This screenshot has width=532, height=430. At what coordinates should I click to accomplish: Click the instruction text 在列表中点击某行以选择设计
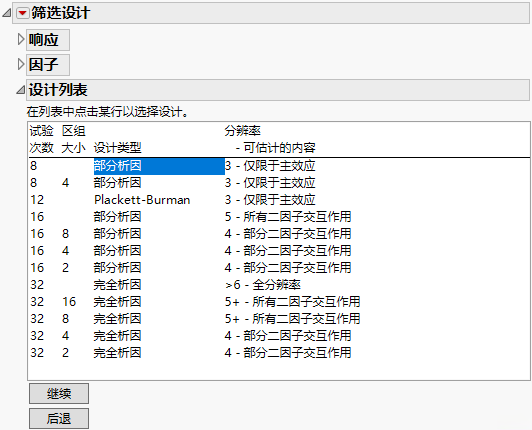[107, 112]
